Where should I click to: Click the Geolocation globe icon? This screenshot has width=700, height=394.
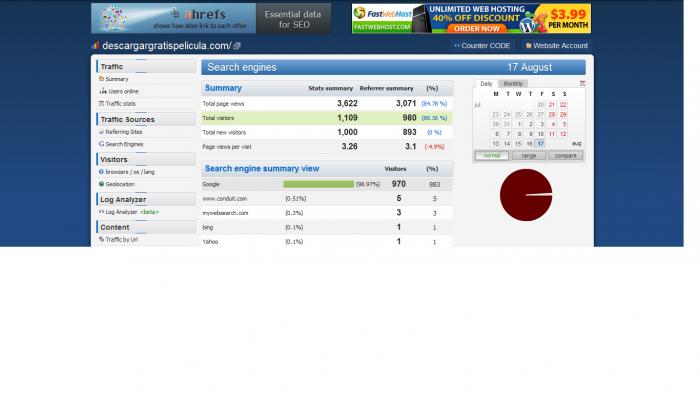click(x=101, y=184)
